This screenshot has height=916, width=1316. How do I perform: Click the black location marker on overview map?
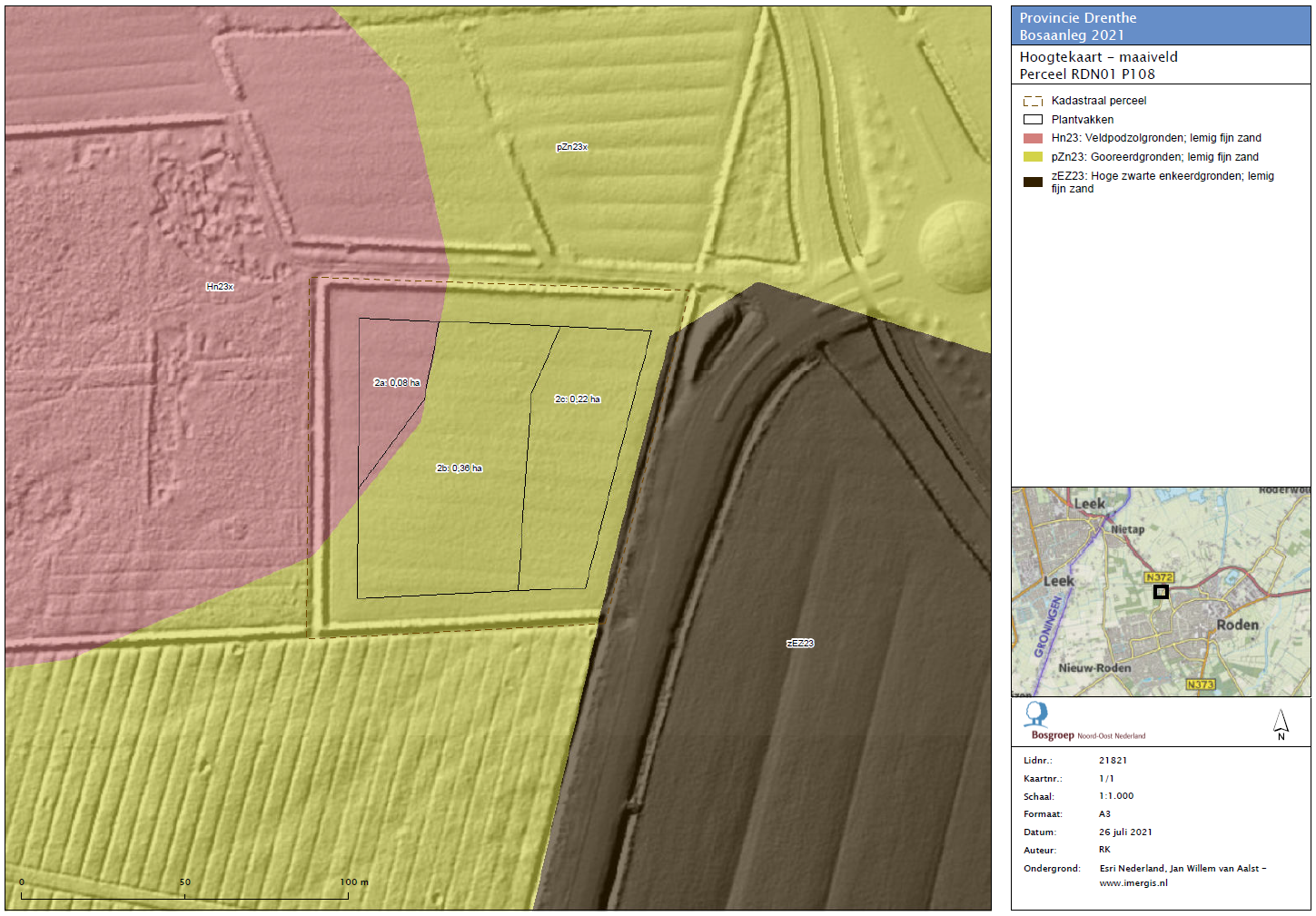(1161, 592)
